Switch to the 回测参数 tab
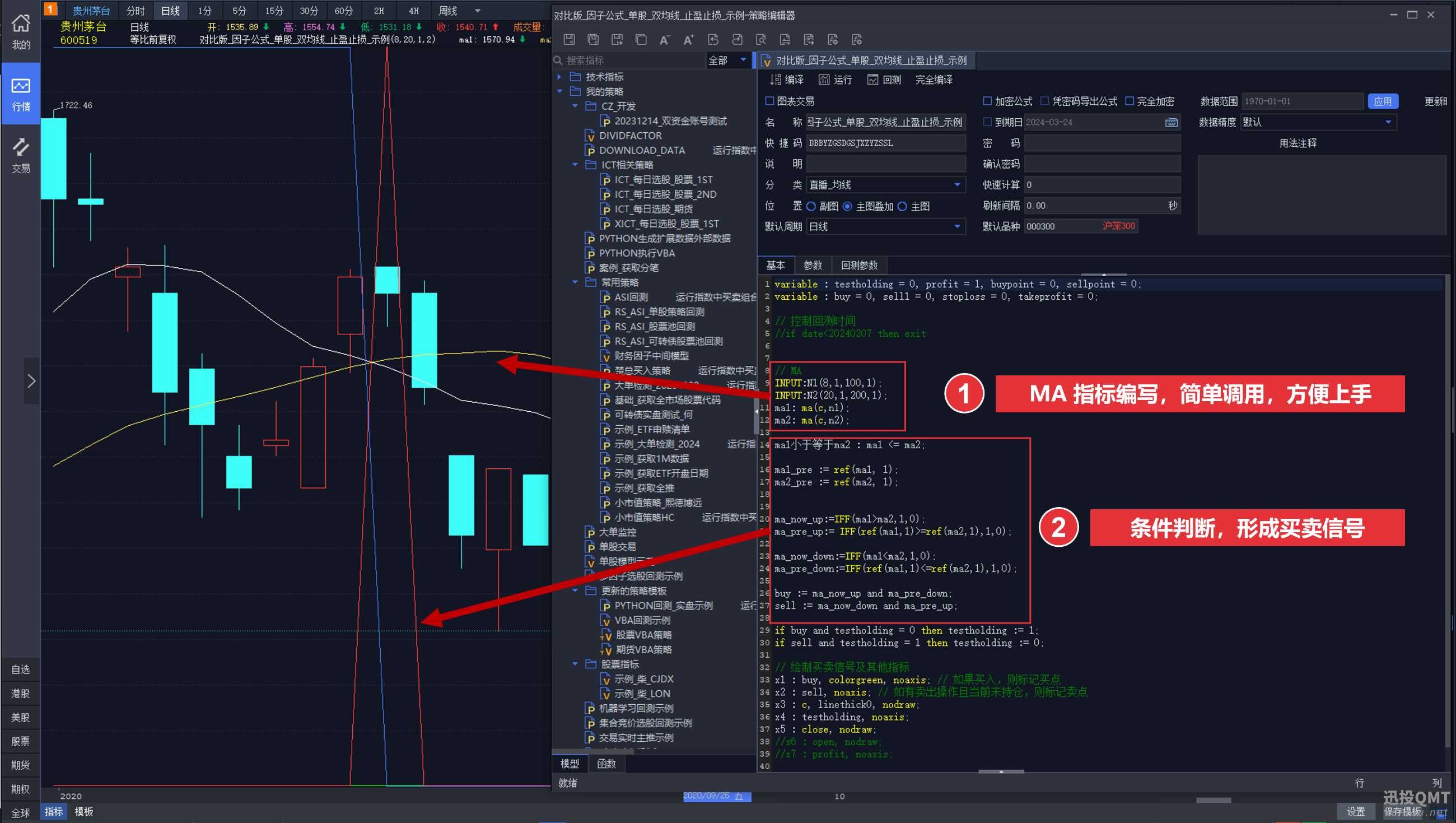 (x=859, y=266)
